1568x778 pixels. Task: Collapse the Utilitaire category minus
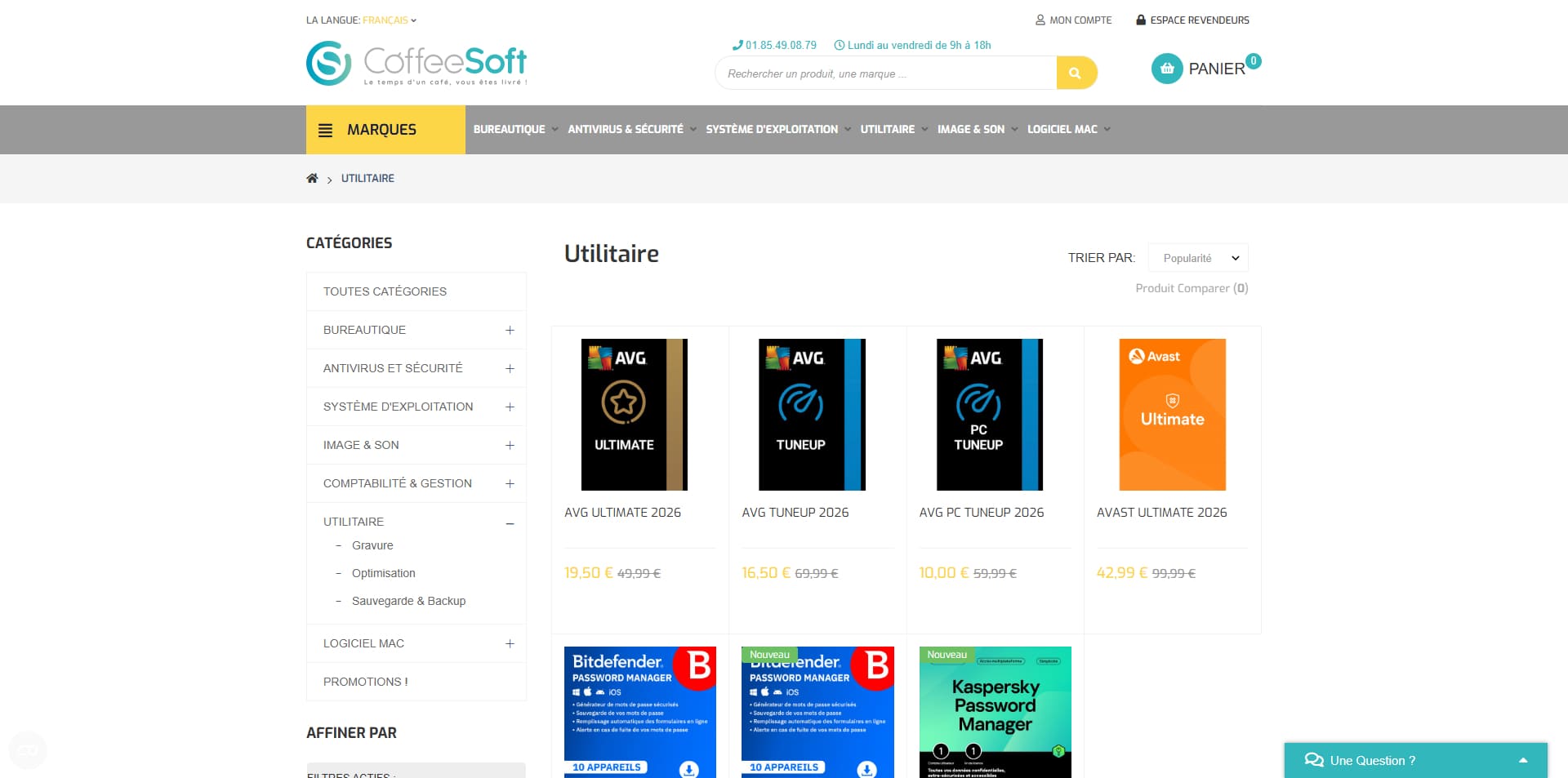tap(510, 523)
